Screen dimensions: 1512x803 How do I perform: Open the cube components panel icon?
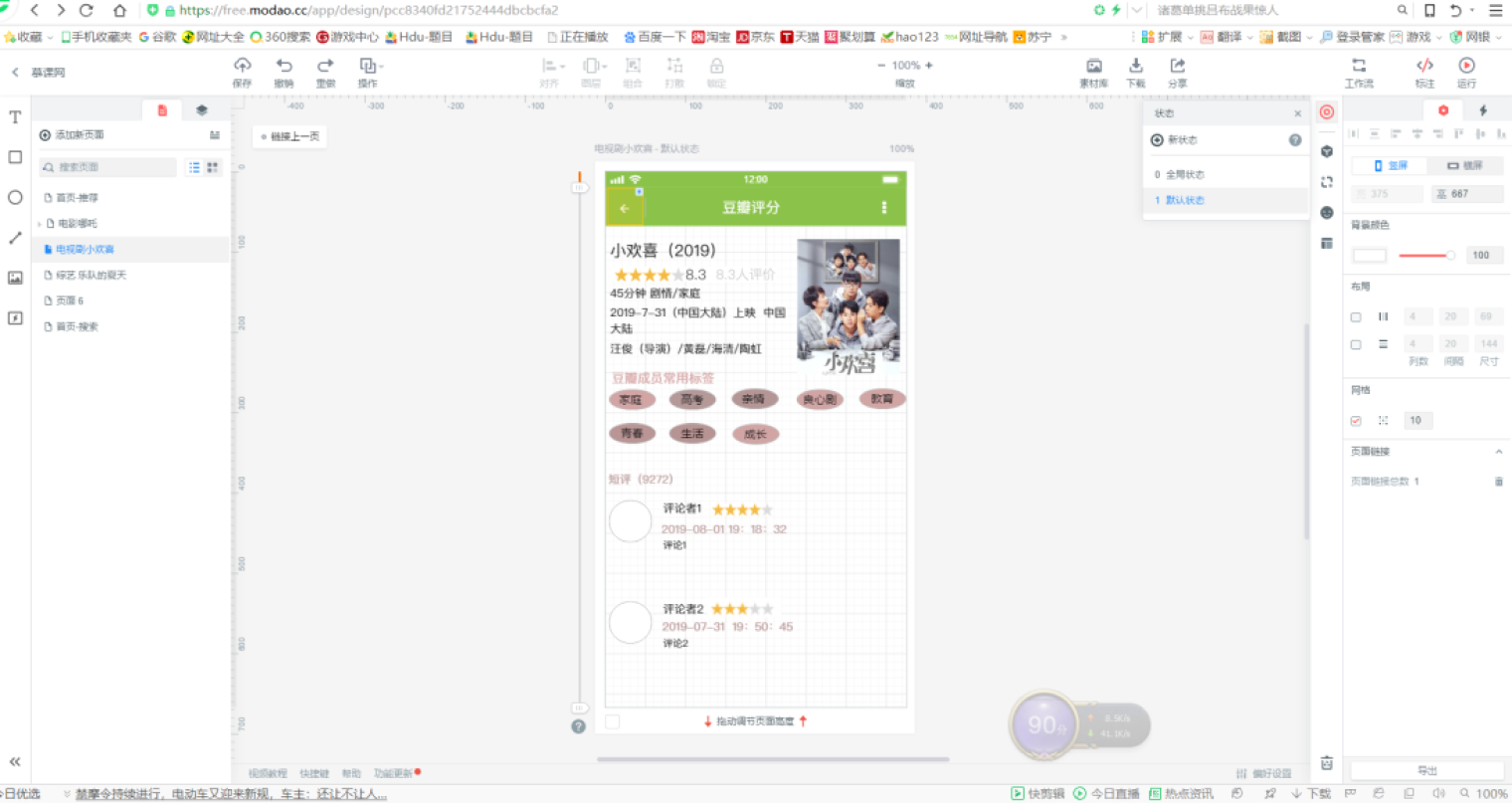tap(1327, 151)
